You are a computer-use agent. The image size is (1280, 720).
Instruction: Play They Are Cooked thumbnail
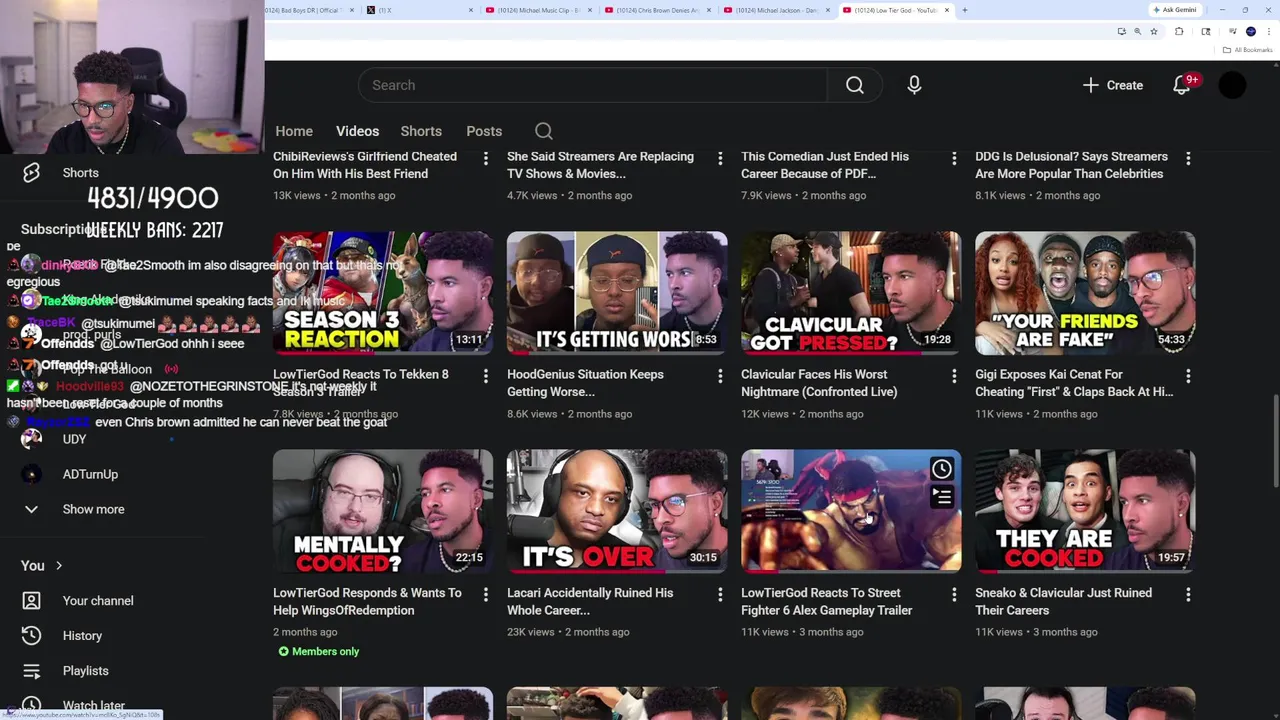tap(1085, 511)
